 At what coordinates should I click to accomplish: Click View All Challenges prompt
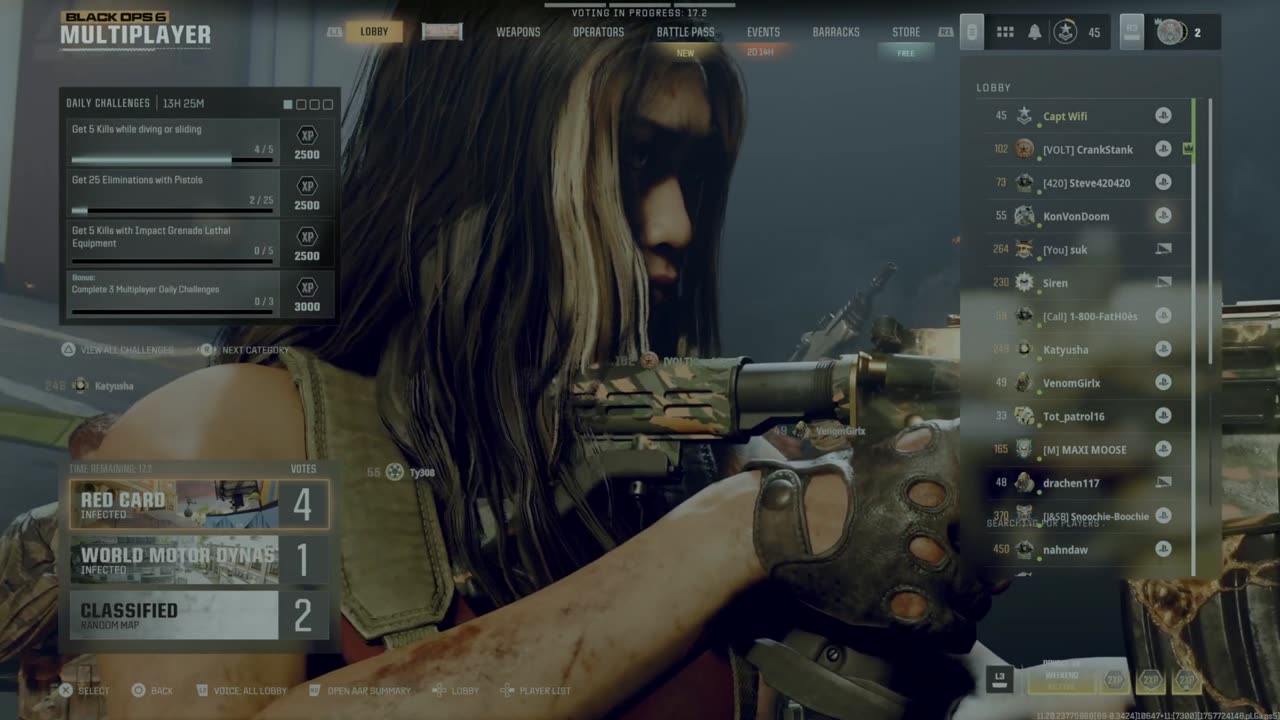pos(117,350)
